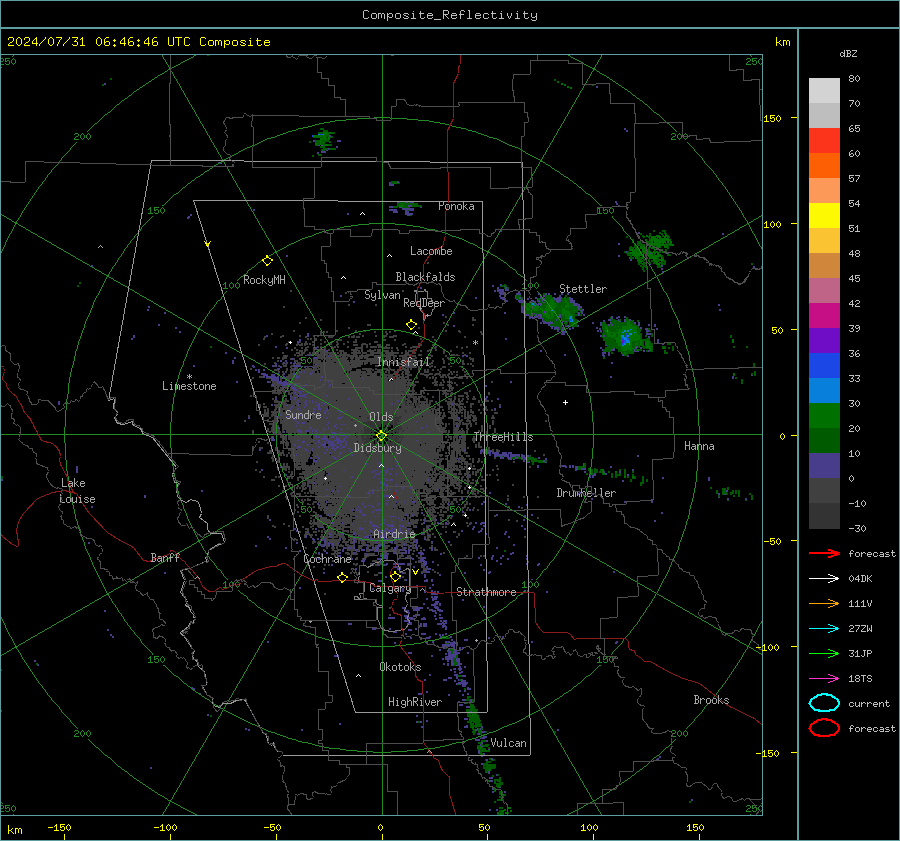Click the blue 36 dBZ legend swatch
Screen dimensions: 900x841
pyautogui.click(x=824, y=366)
